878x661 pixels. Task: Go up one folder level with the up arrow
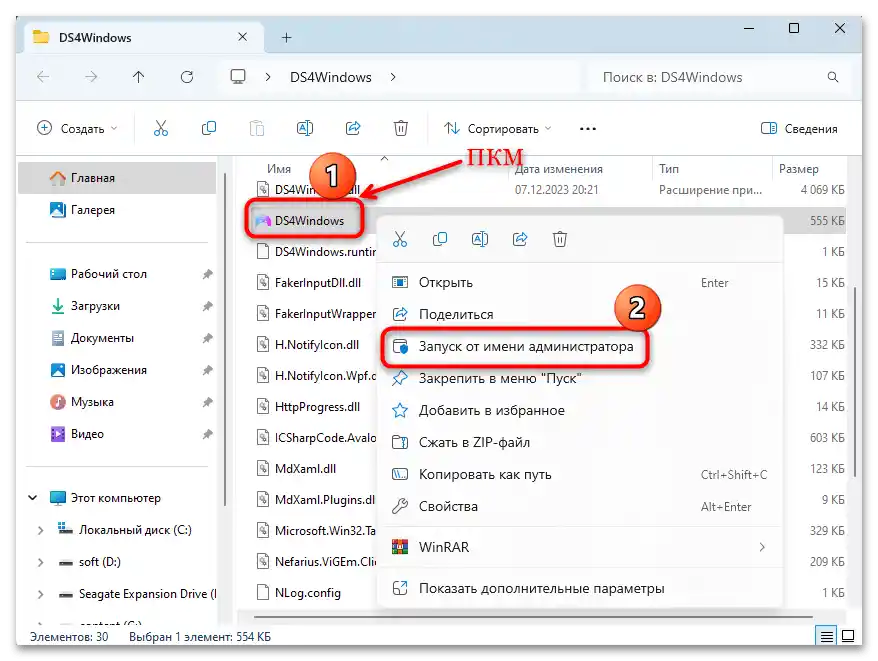click(138, 77)
